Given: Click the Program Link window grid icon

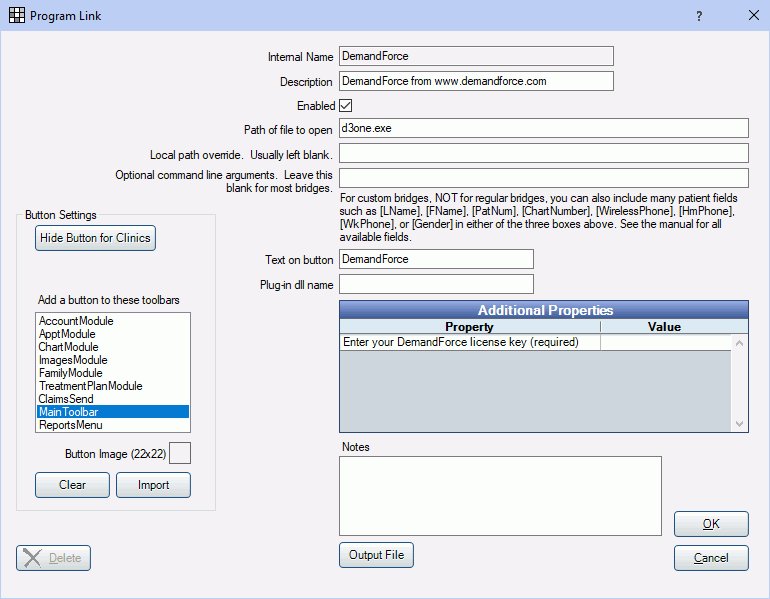Looking at the screenshot, I should point(17,15).
